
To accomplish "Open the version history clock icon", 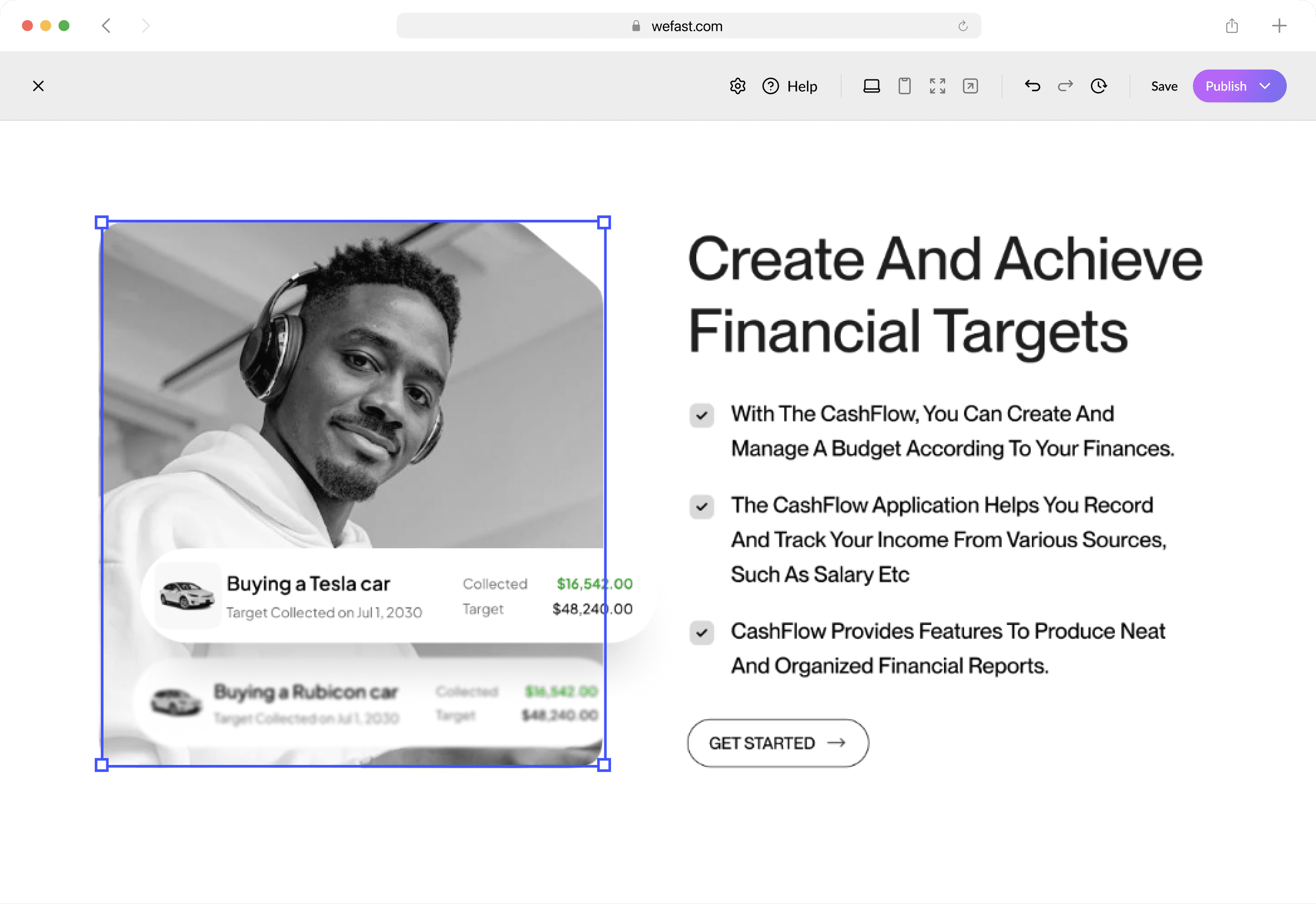I will (1098, 86).
